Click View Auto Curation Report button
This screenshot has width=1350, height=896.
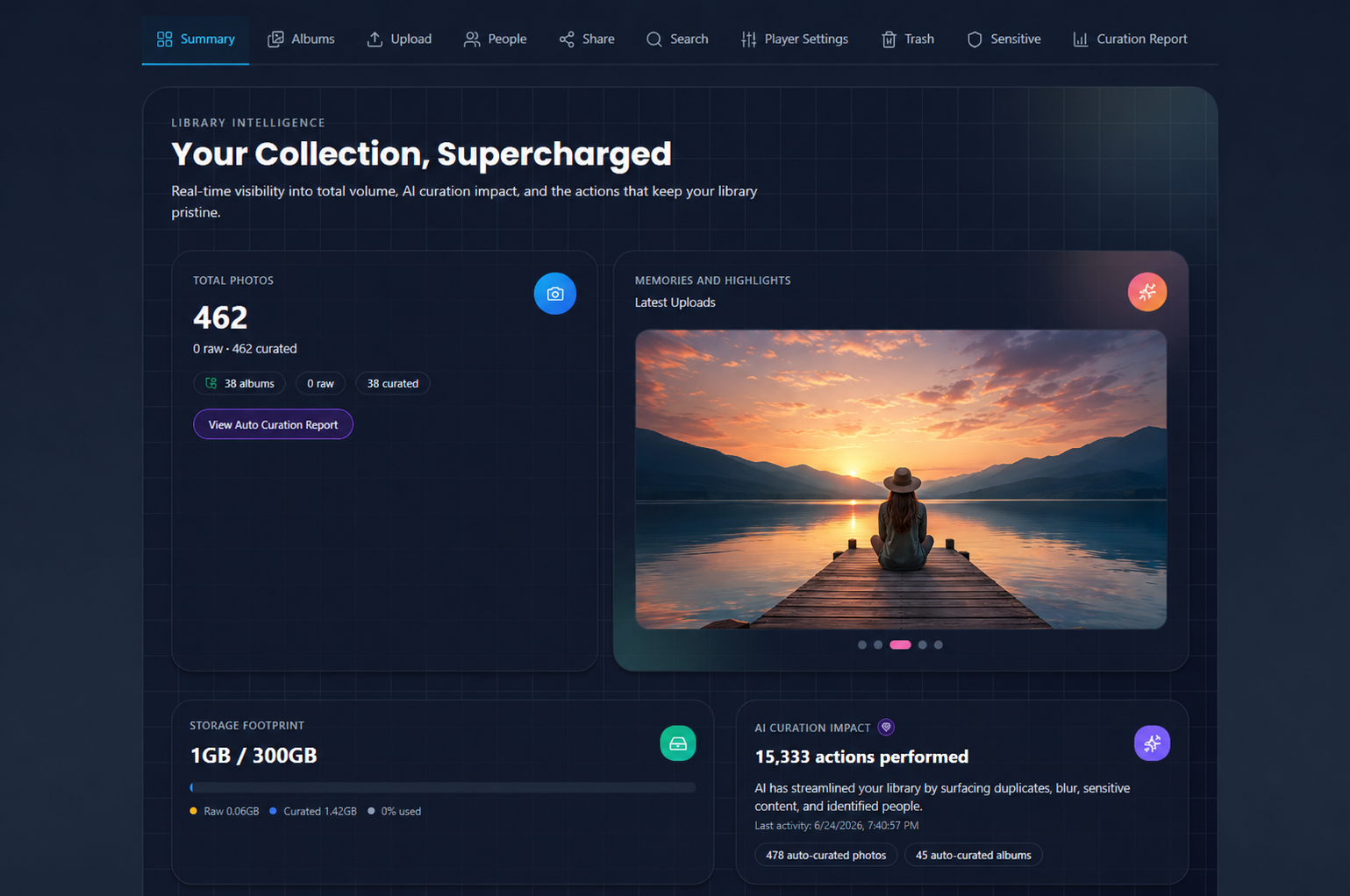[x=273, y=424]
